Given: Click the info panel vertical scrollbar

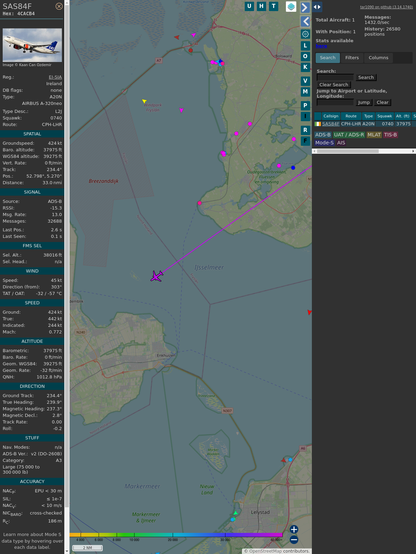Looking at the screenshot, I should (67, 277).
